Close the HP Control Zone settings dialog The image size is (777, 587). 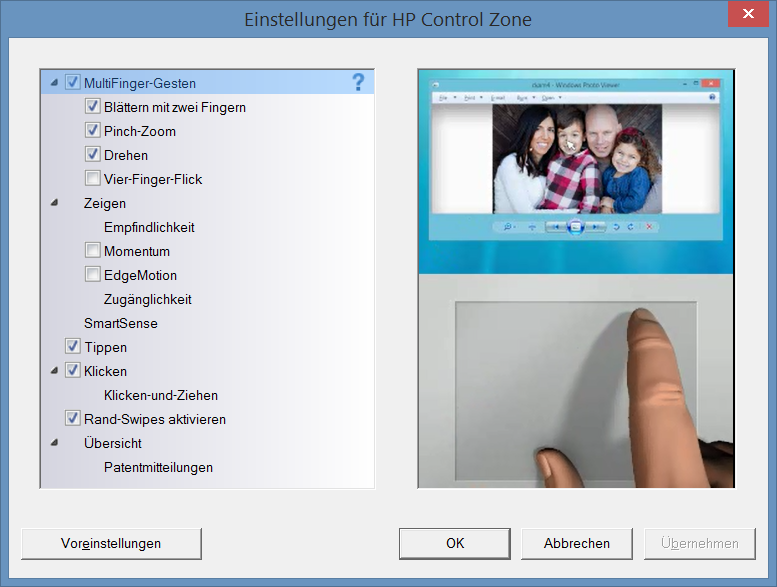click(x=748, y=14)
